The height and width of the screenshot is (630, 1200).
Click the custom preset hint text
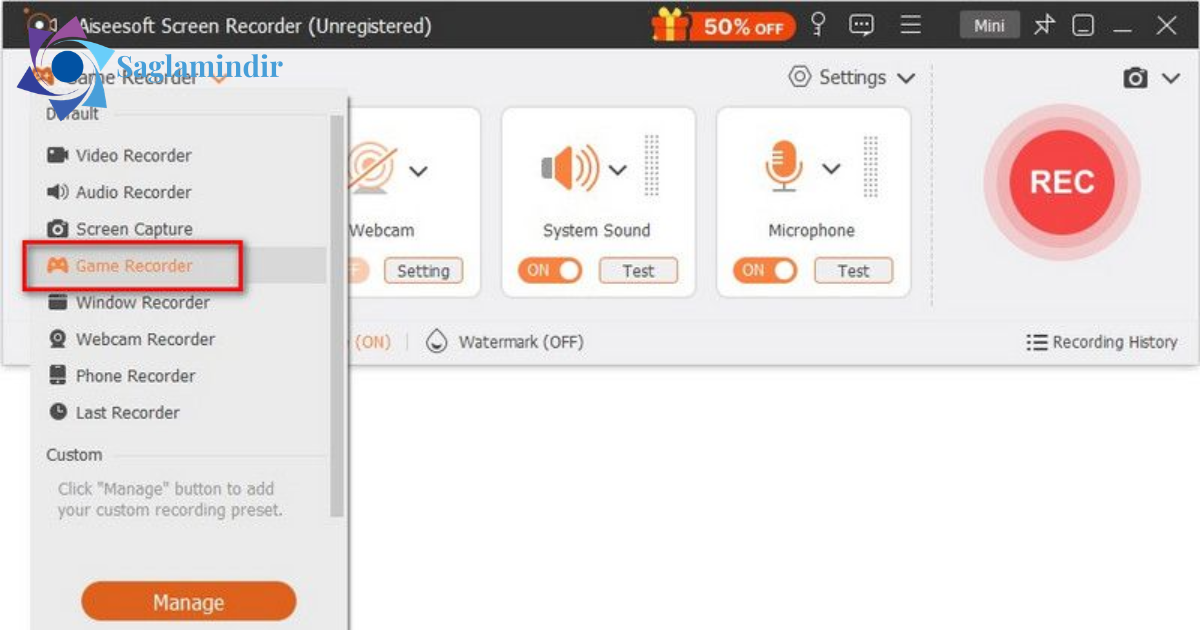[x=169, y=499]
